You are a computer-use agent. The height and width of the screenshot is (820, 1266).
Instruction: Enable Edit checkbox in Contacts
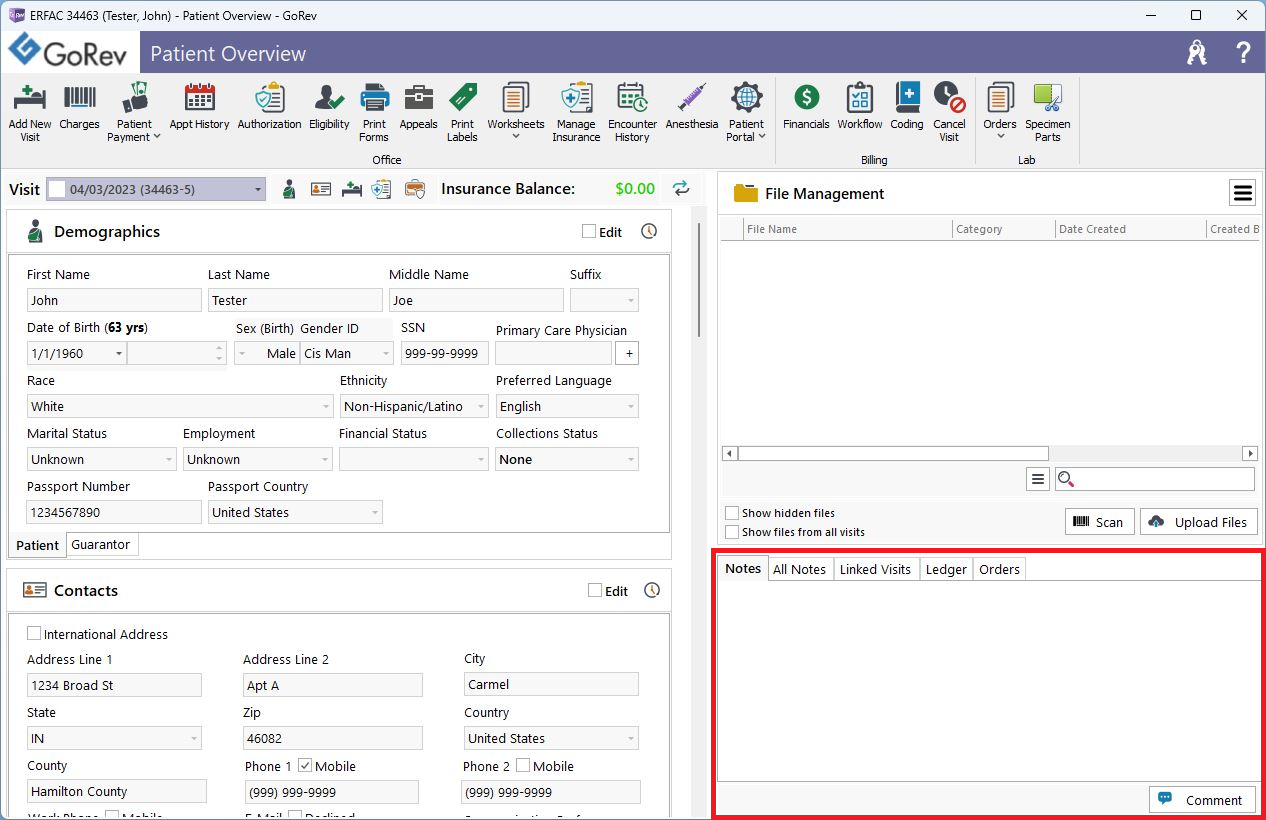(x=595, y=590)
